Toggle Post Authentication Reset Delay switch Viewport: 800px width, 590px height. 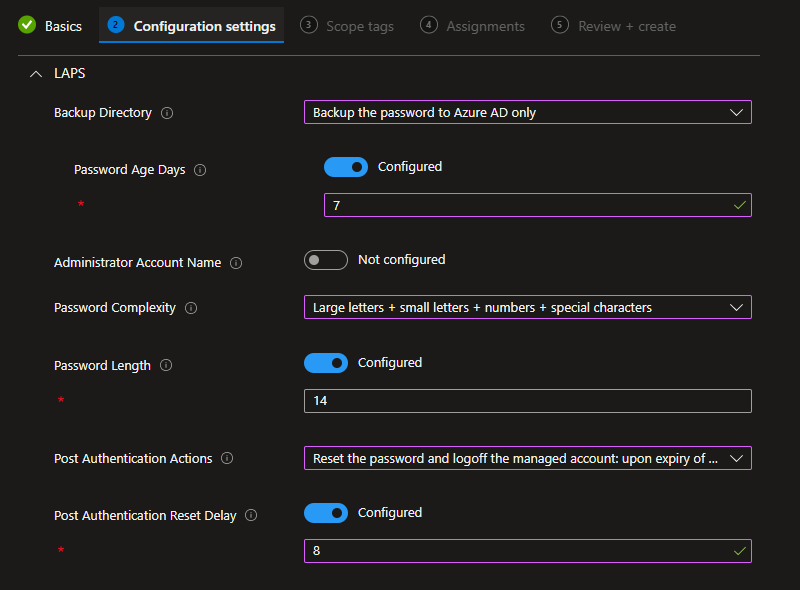click(x=325, y=513)
